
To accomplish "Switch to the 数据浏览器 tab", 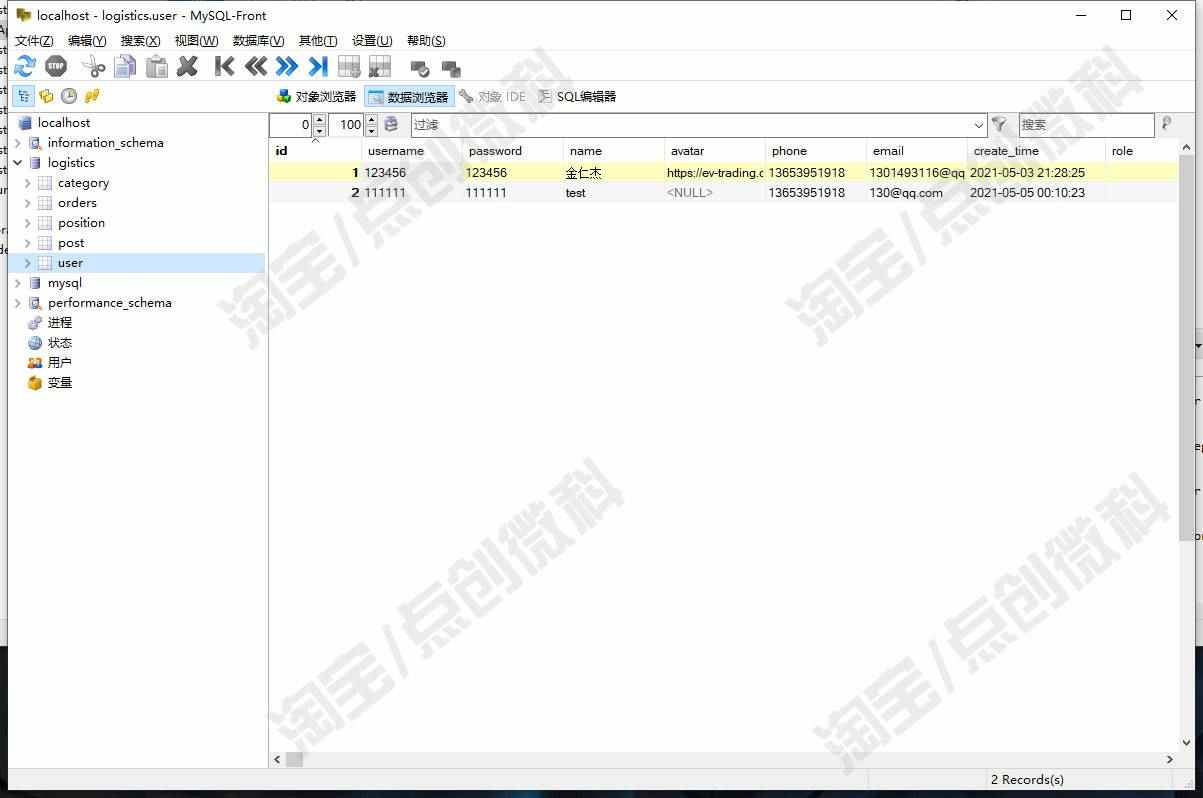I will 409,97.
